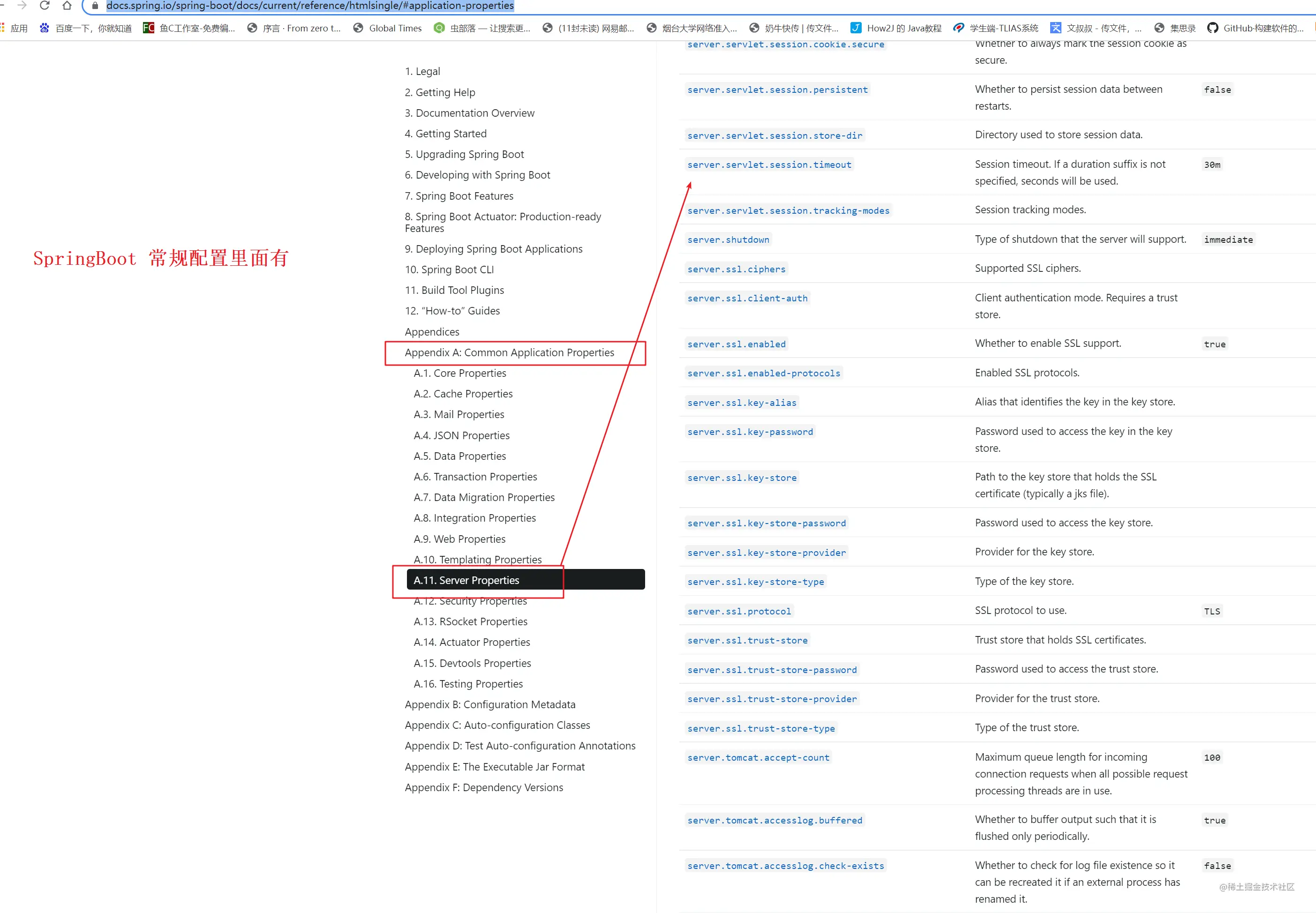Open Appendix E: The Executable Jar Format
Viewport: 1316px width, 913px height.
(495, 767)
